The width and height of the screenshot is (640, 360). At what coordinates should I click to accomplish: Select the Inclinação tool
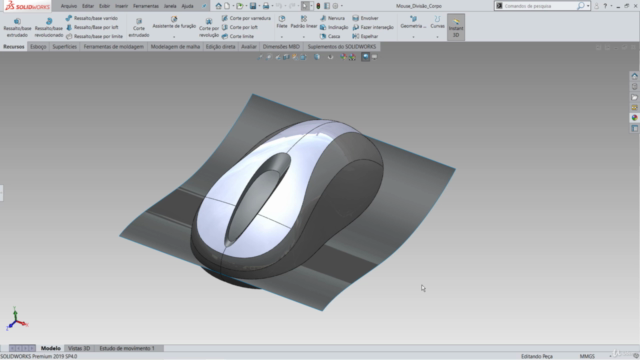pyautogui.click(x=334, y=27)
